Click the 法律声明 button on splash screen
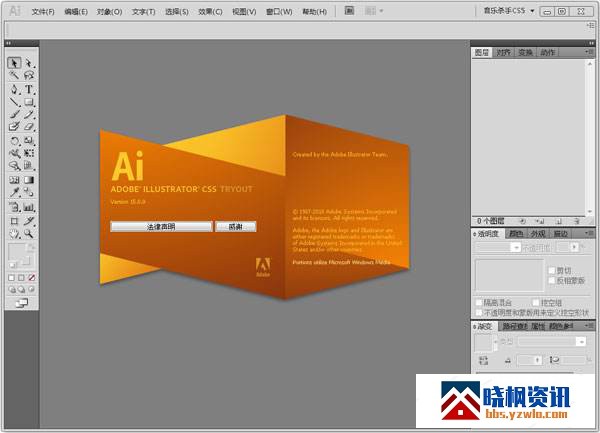 (160, 227)
